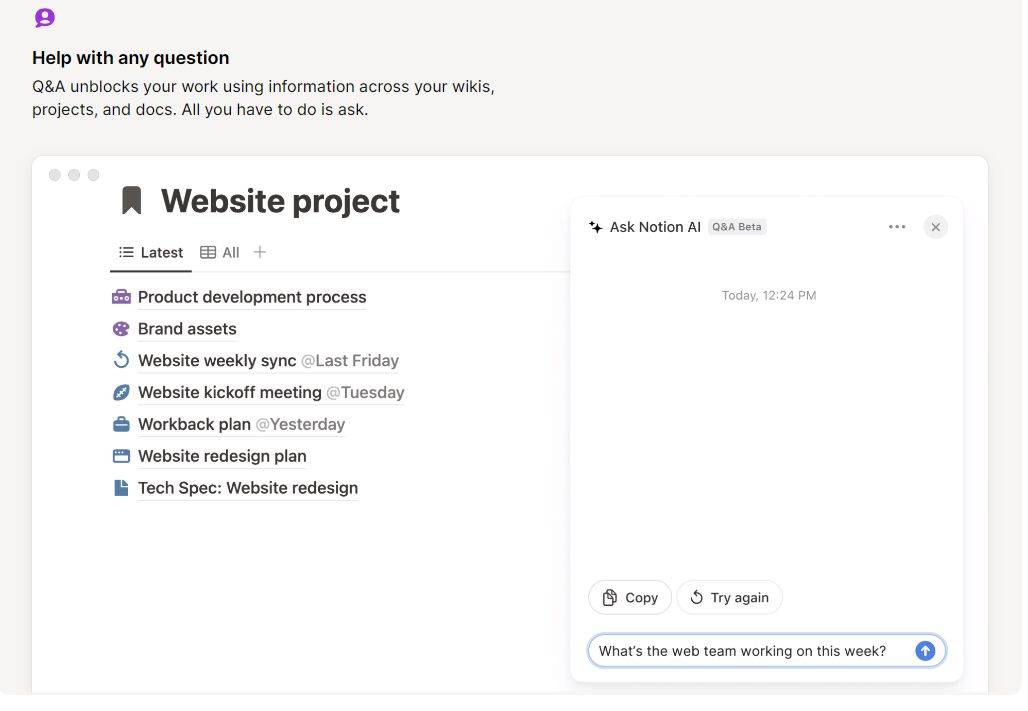1028x711 pixels.
Task: Open the Workback plan page link
Action: pos(194,424)
